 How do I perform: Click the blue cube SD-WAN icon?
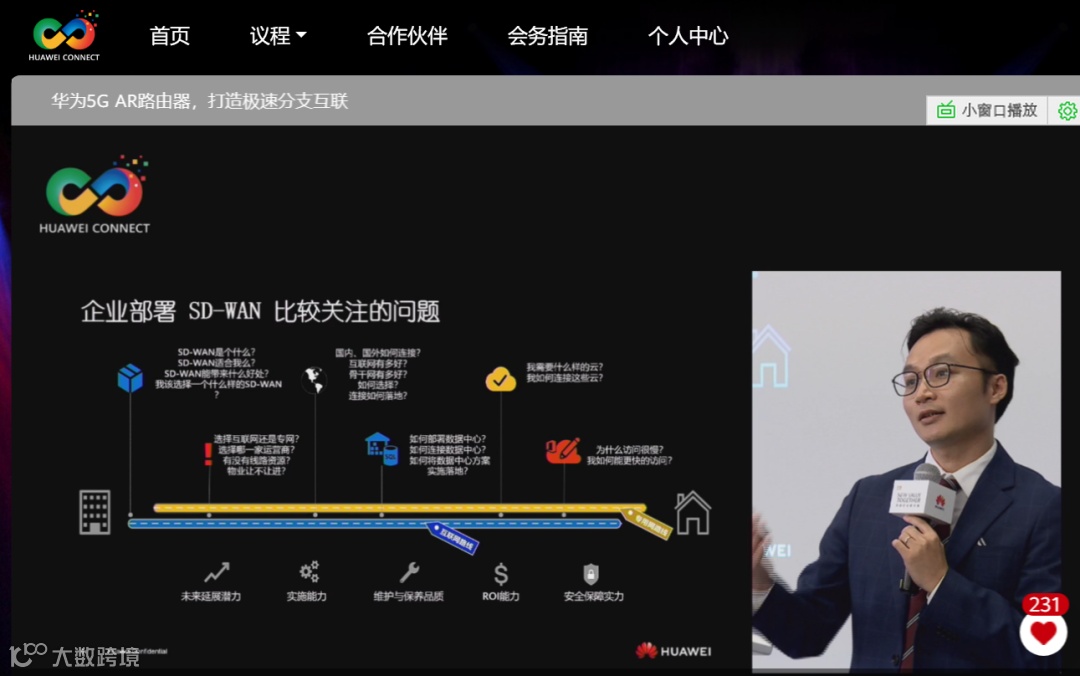(x=129, y=378)
